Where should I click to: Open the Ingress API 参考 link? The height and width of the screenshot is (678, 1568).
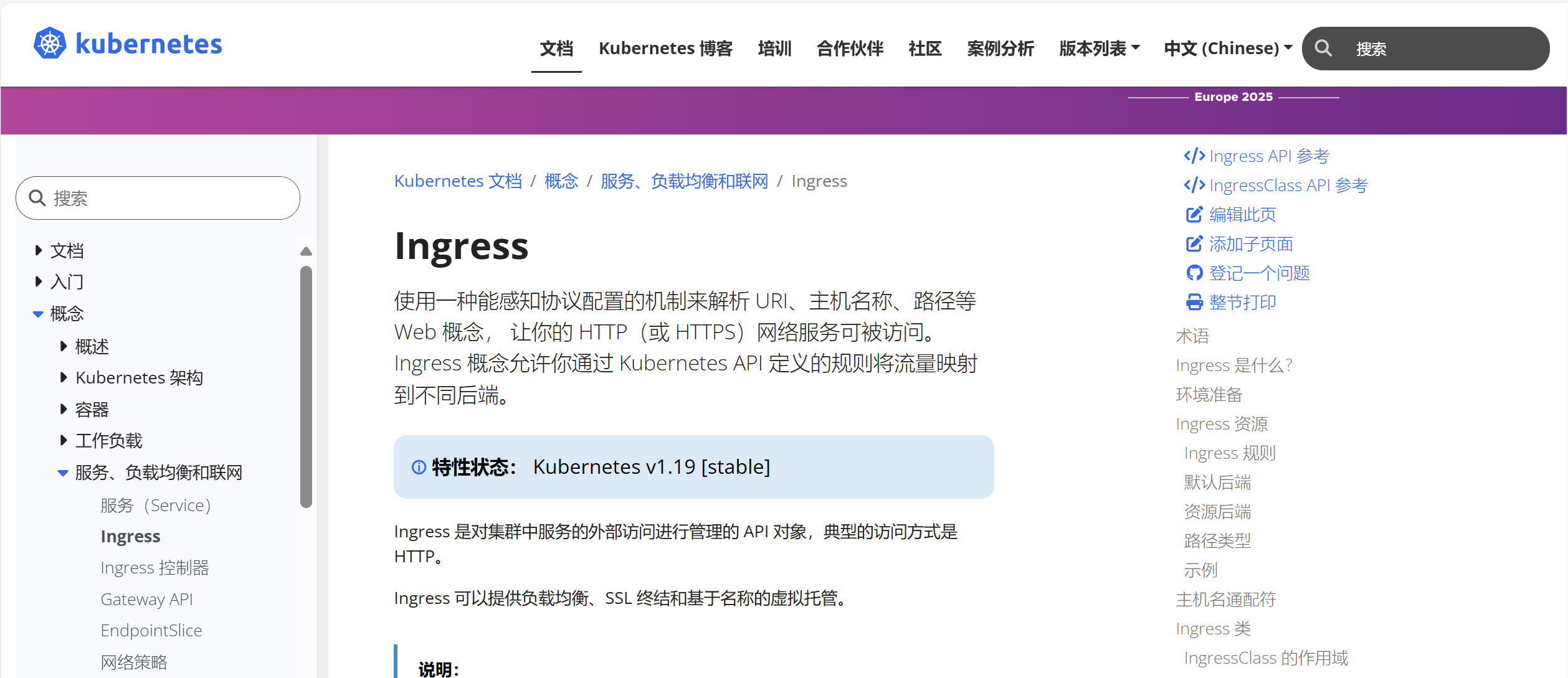(x=1269, y=156)
